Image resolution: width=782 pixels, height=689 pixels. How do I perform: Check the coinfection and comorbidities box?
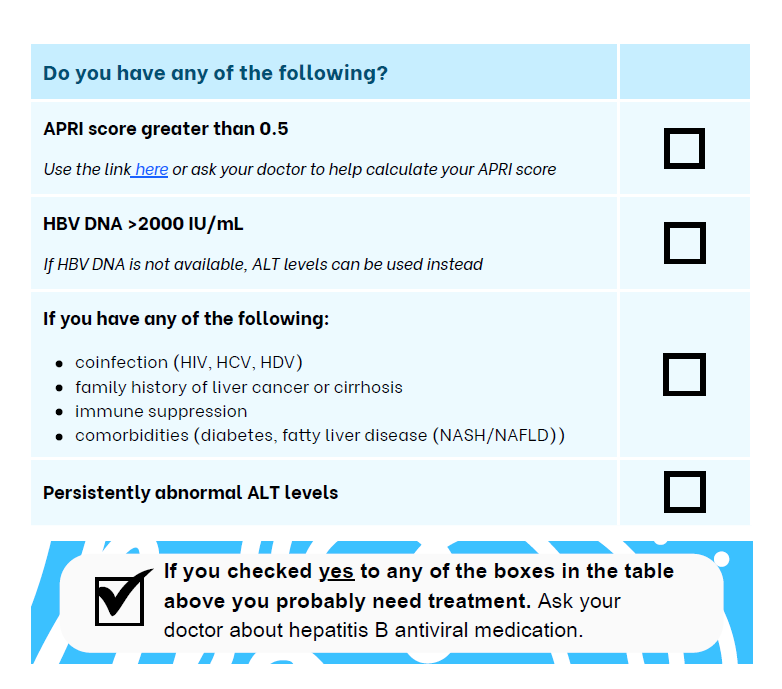[684, 374]
